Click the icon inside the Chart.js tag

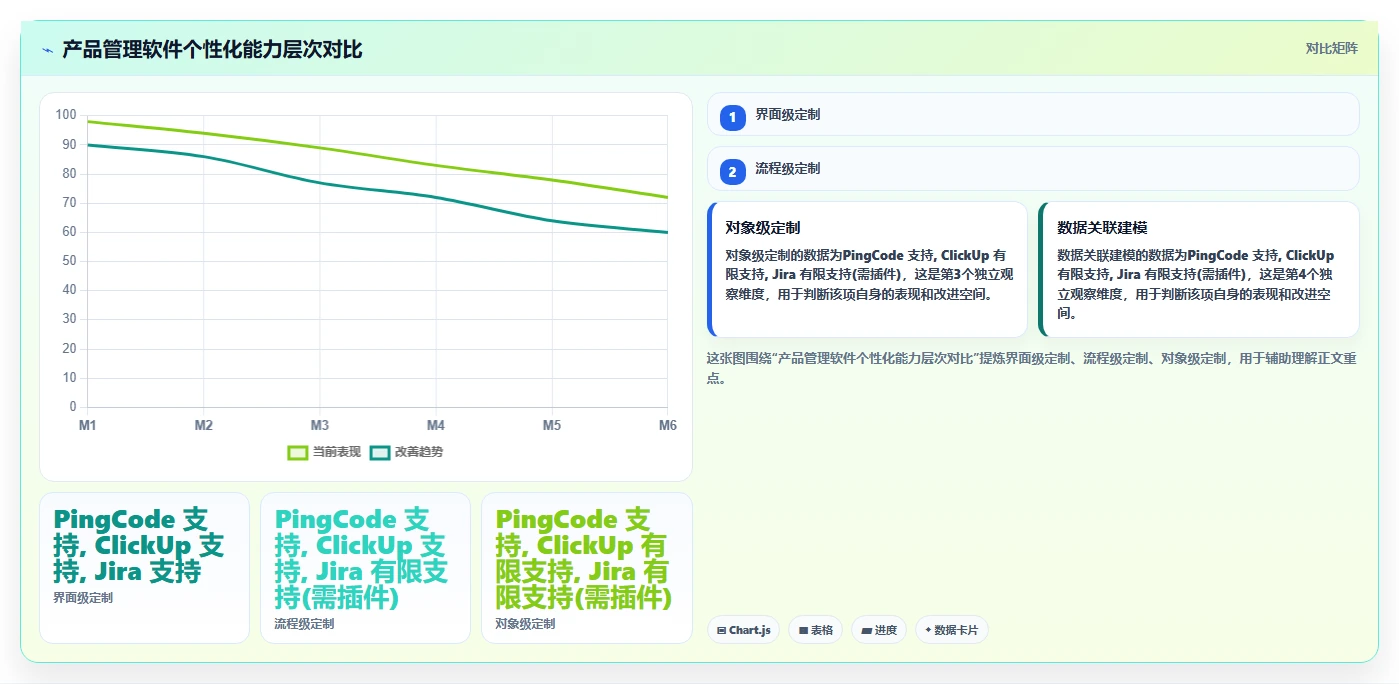(721, 630)
